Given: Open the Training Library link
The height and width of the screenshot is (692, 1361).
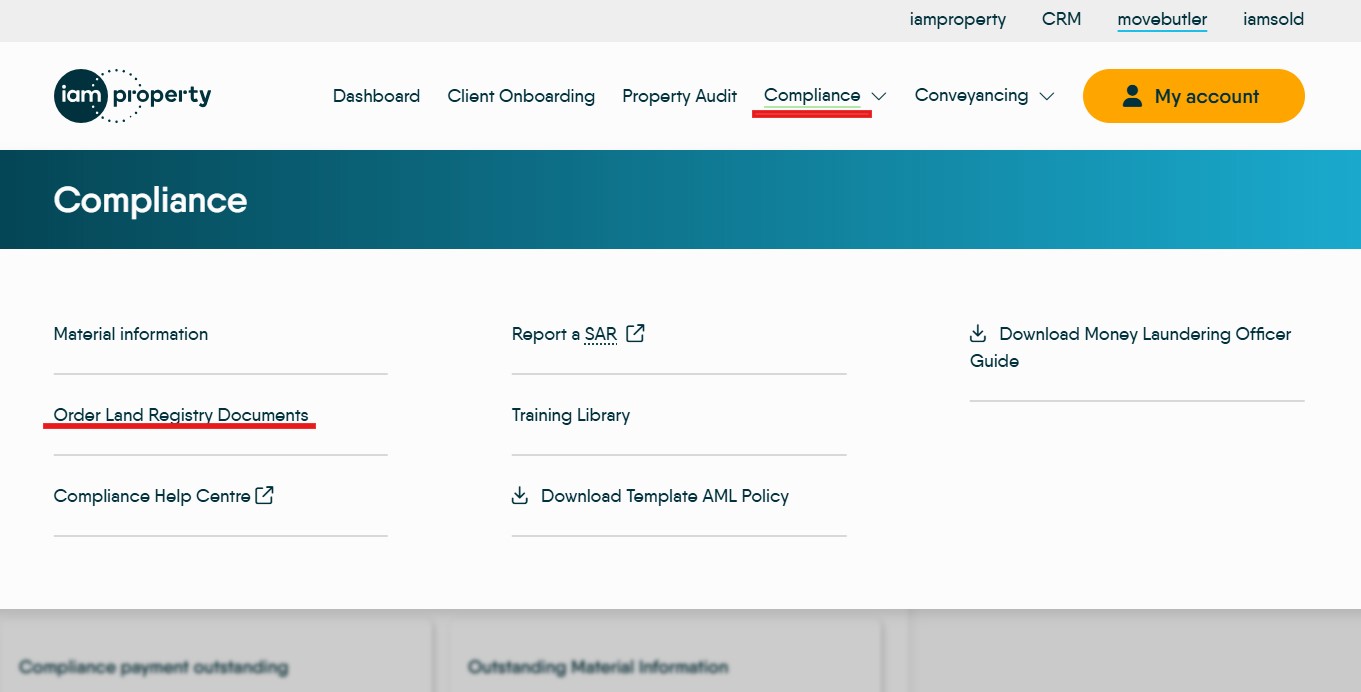Looking at the screenshot, I should coord(570,415).
